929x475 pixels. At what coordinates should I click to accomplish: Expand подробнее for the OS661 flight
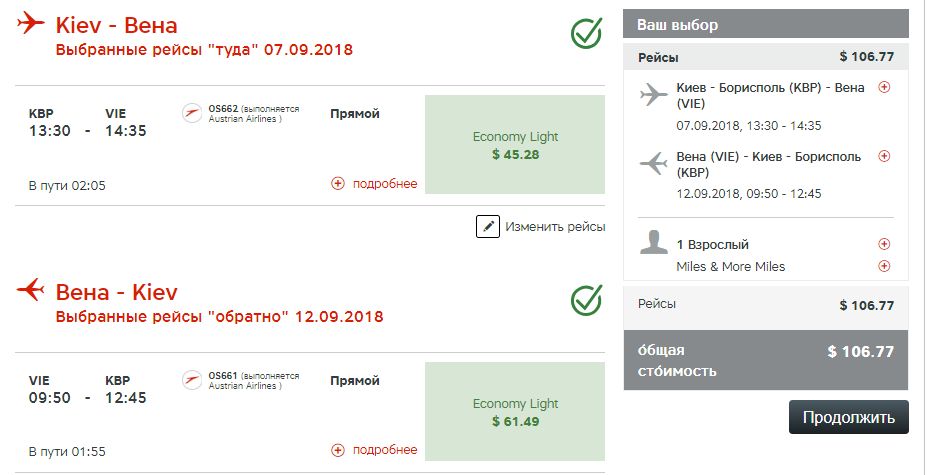[x=374, y=451]
